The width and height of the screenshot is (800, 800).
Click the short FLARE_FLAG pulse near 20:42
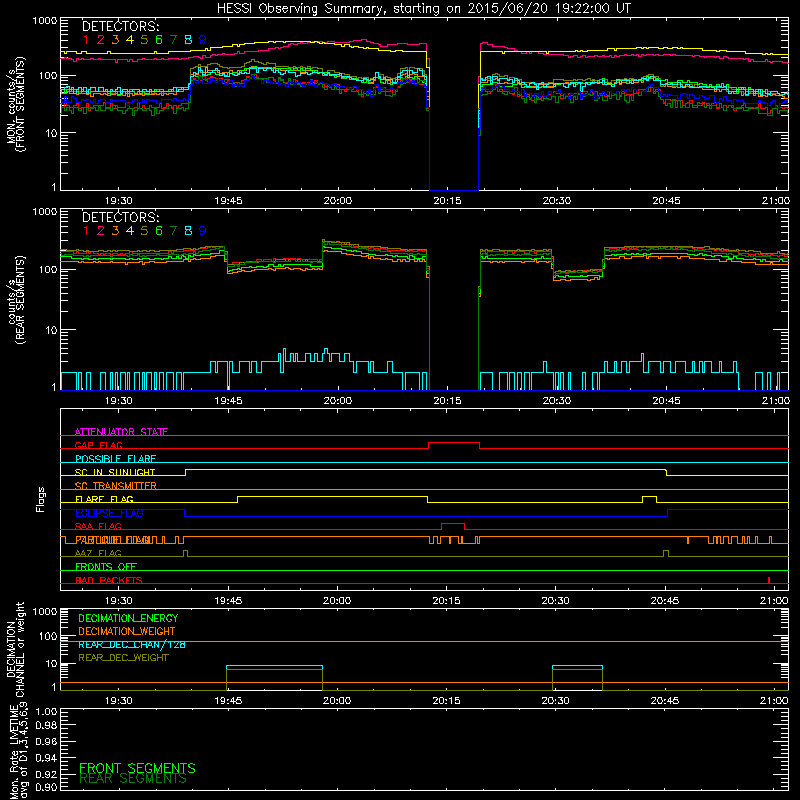(x=649, y=497)
